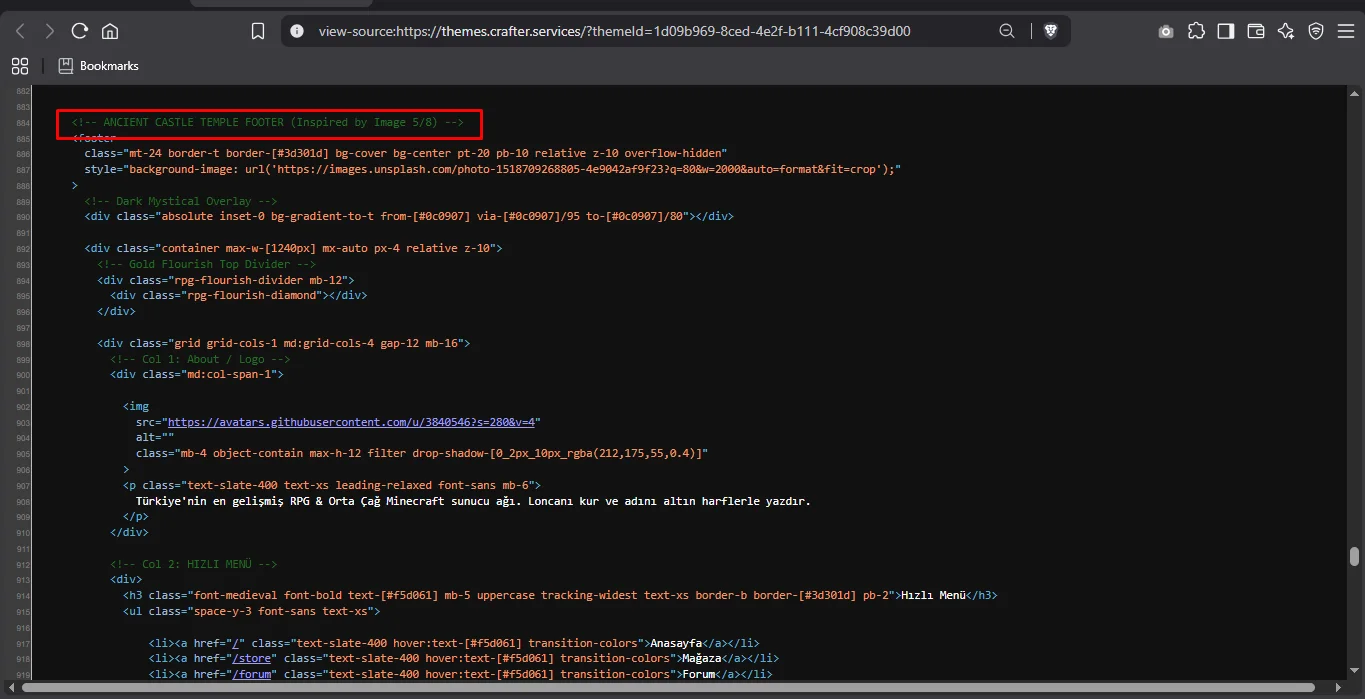Follow the "/store" href link
The width and height of the screenshot is (1365, 699).
coord(252,658)
